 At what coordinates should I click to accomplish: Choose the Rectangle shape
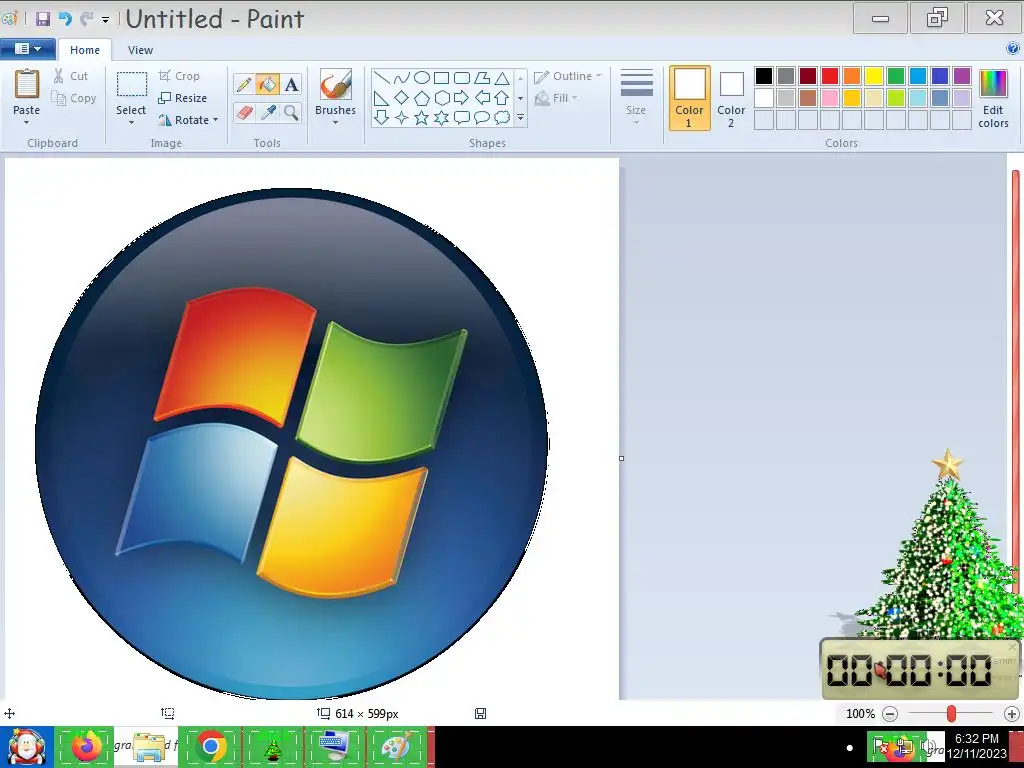(441, 78)
